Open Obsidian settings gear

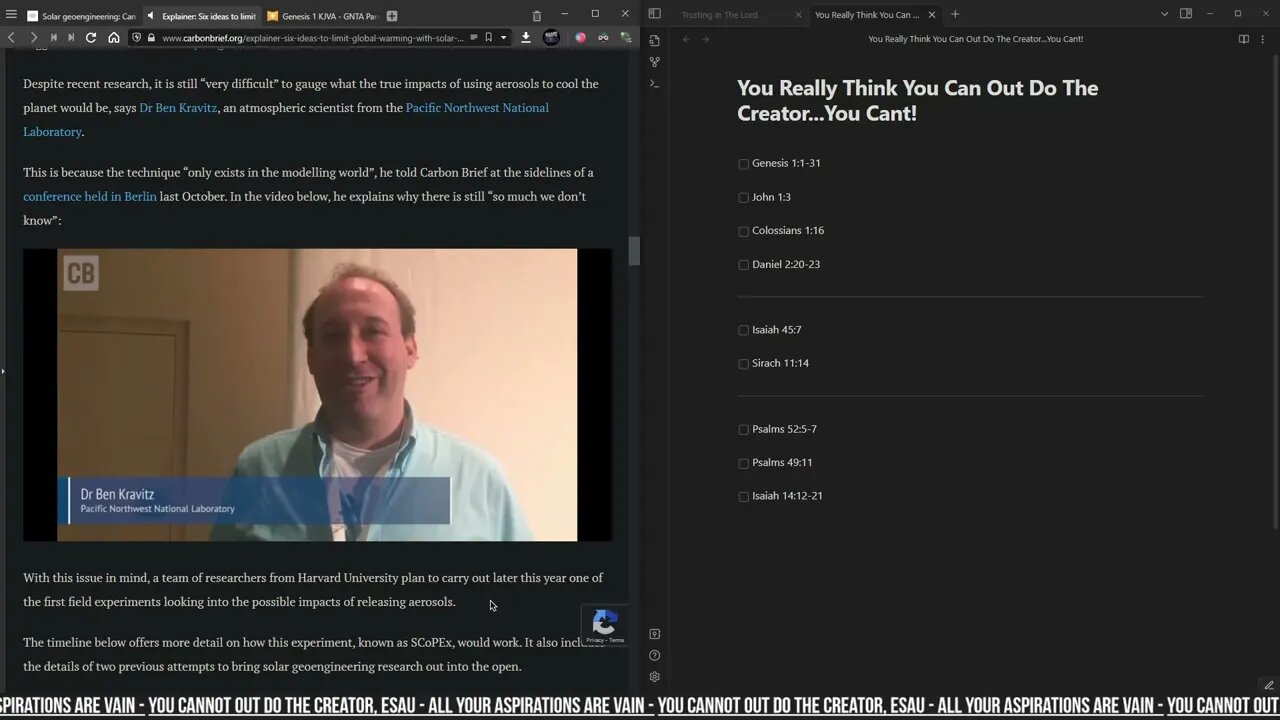(654, 677)
